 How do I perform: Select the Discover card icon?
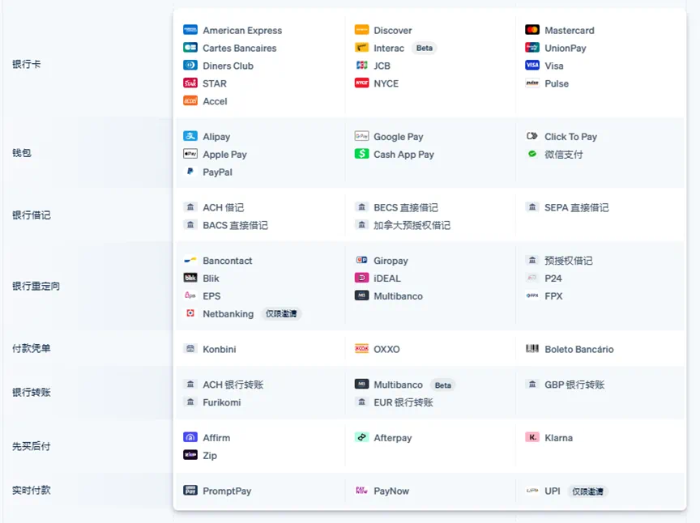point(362,30)
